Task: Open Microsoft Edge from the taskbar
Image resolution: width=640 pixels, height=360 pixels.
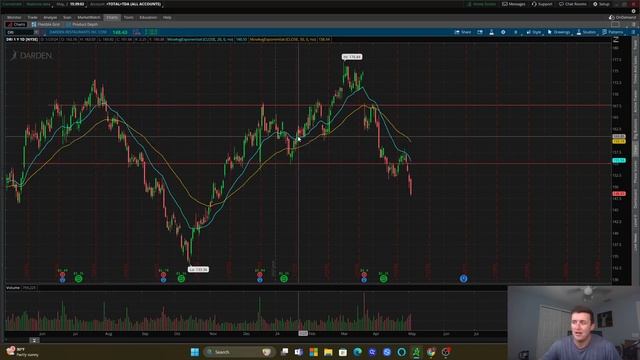Action: pyautogui.click(x=358, y=352)
